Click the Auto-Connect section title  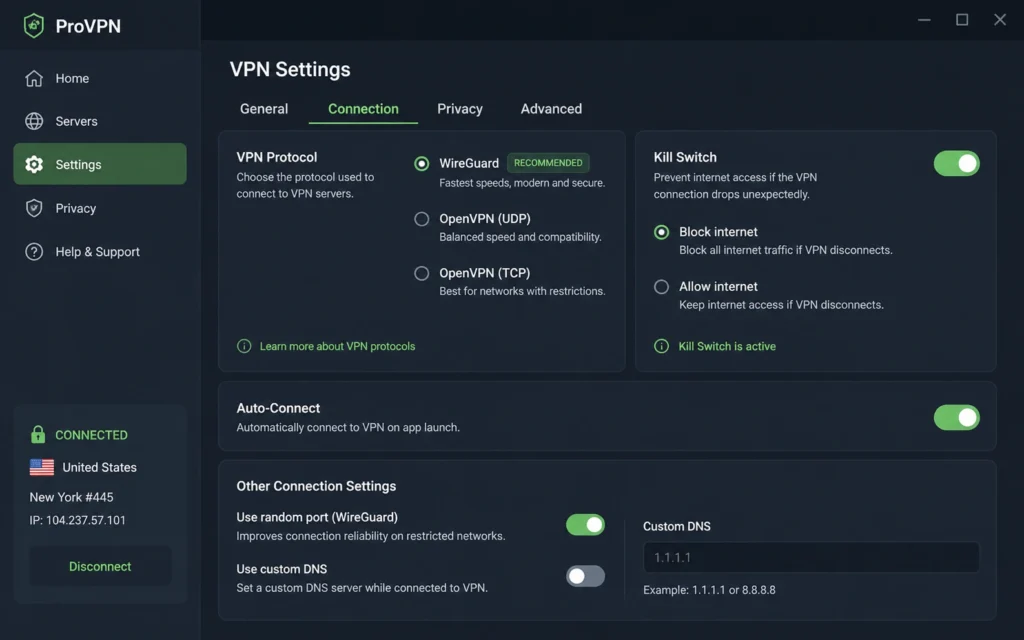[x=278, y=408]
